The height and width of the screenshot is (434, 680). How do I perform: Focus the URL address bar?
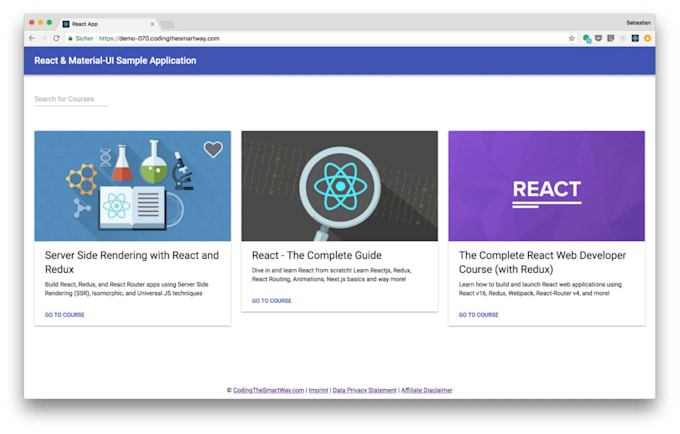coord(317,38)
